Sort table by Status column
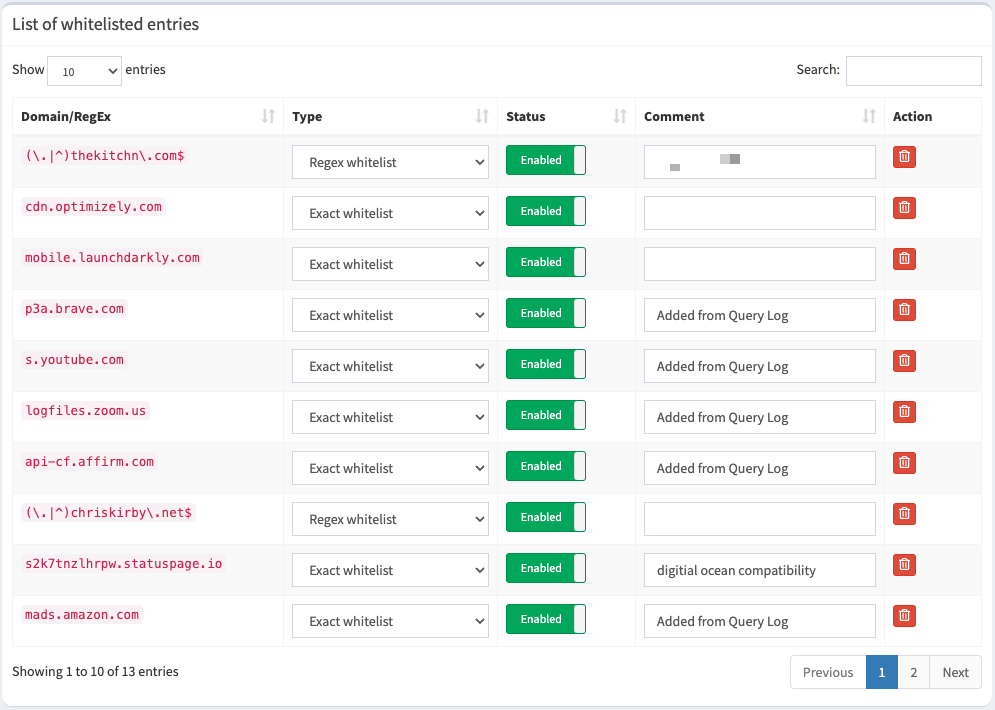Screen dimensions: 995x710 (x=620, y=116)
